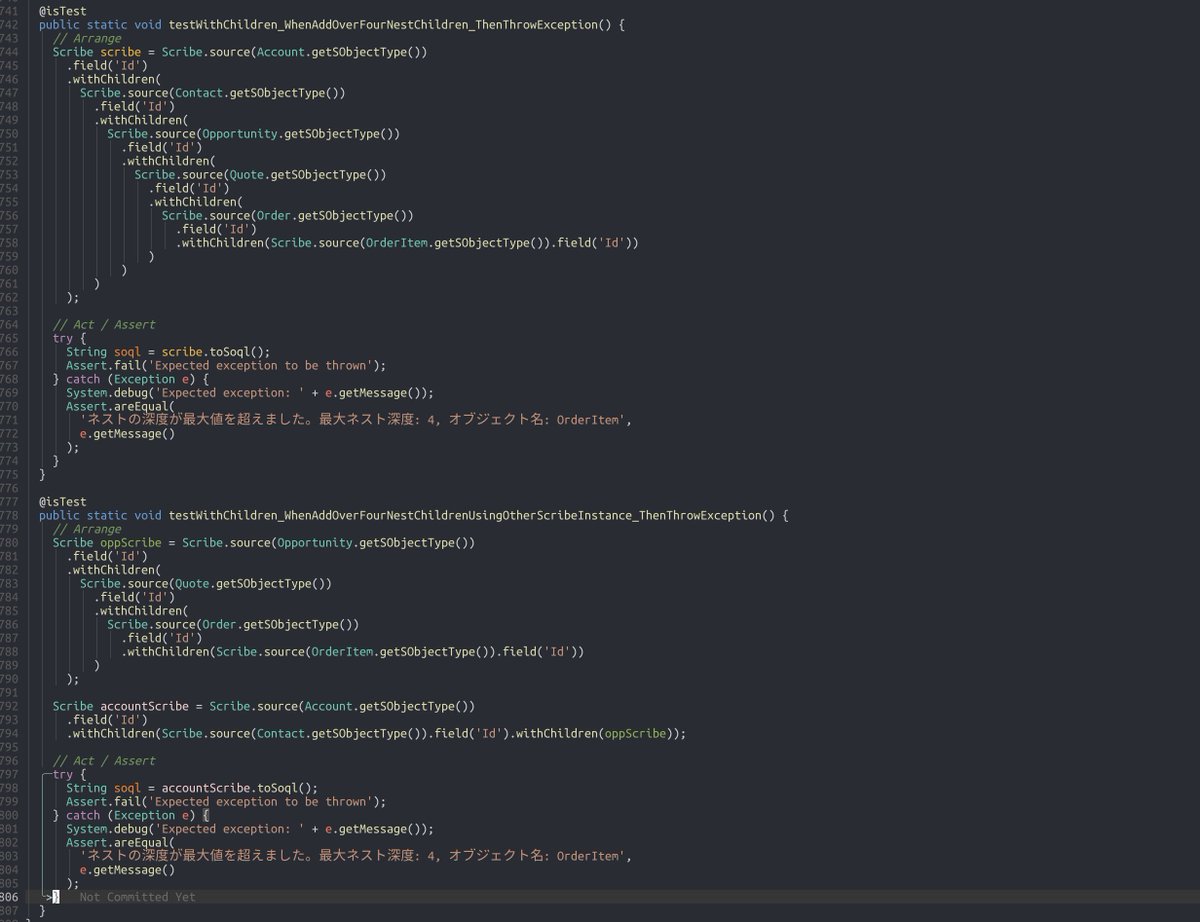The width and height of the screenshot is (1200, 922).
Task: Click the 'try' keyword on line 765
Action: [63, 338]
